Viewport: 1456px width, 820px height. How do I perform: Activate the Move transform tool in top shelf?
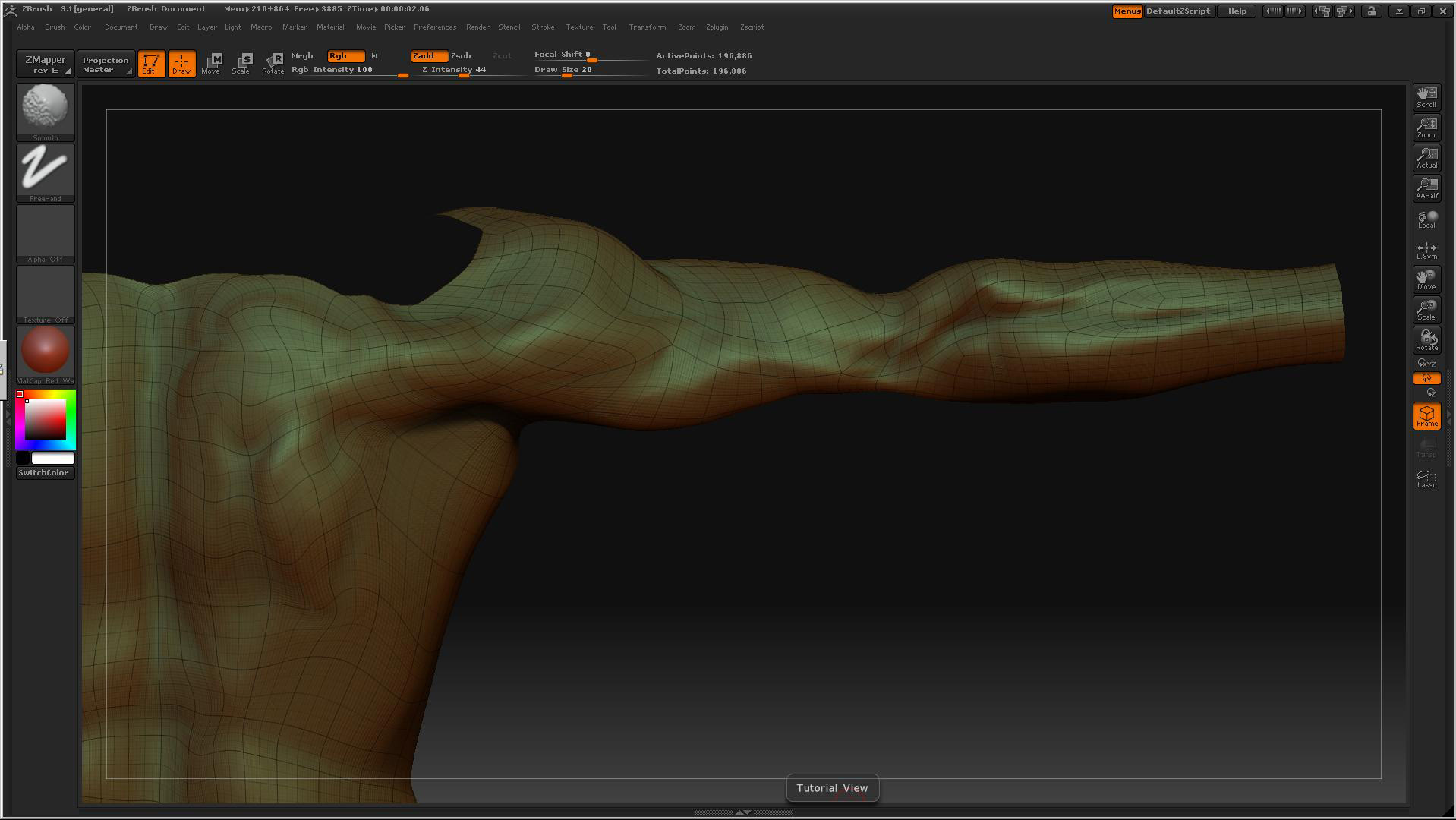point(211,64)
